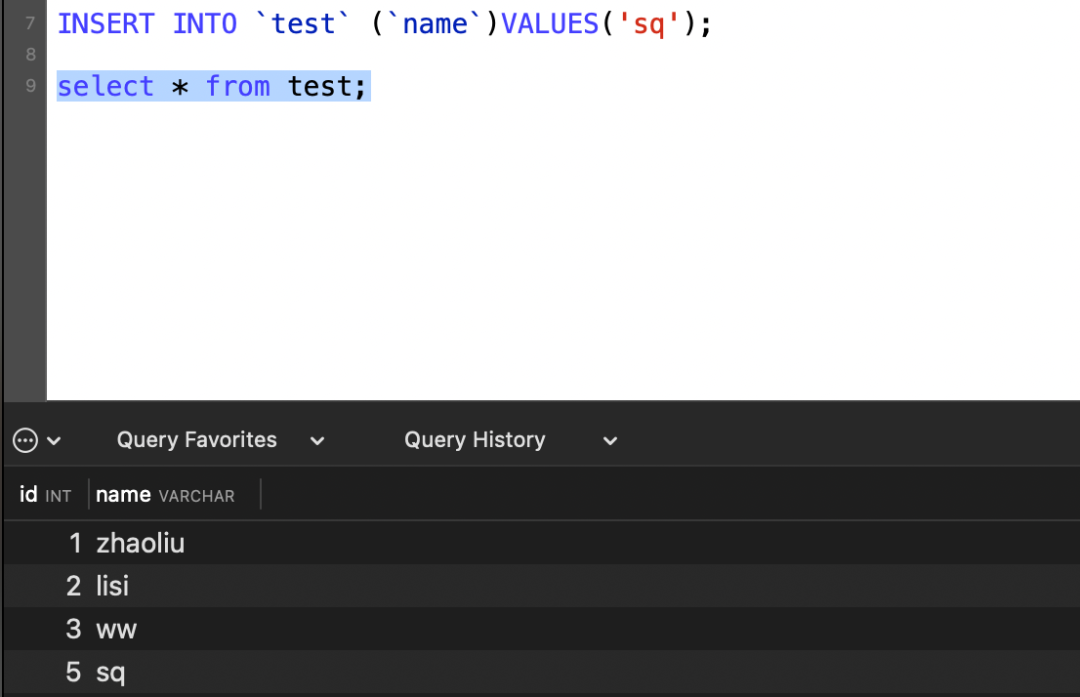Screen dimensions: 1080x697
Task: Select the lisi name cell
Action: [x=113, y=586]
